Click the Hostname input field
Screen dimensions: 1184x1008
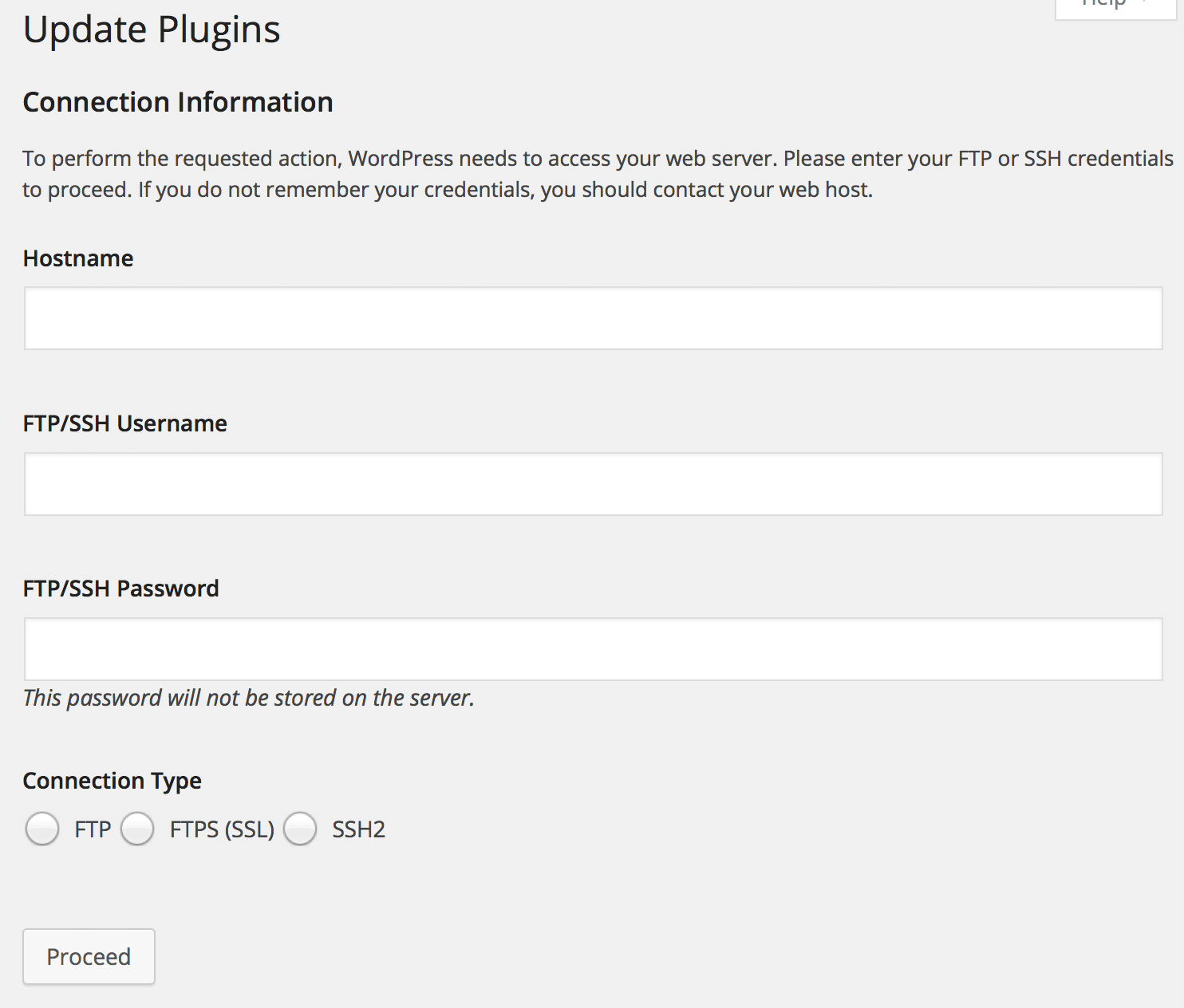[593, 318]
